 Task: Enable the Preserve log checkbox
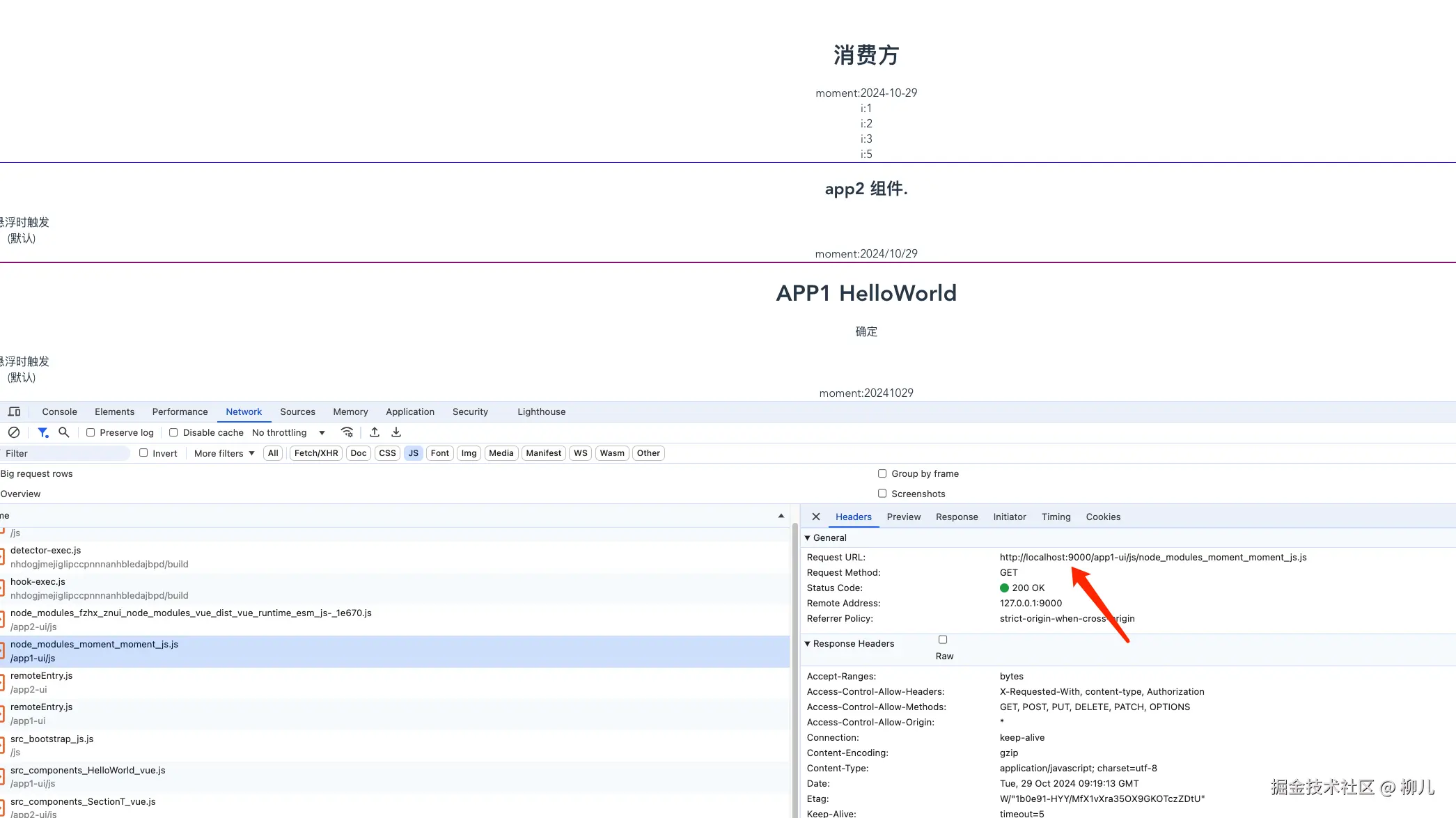pos(91,432)
